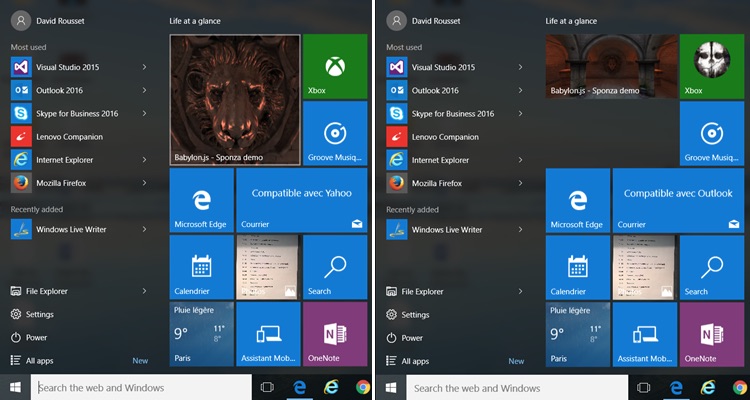
Task: Open the Xbox tile in the left Start menu
Action: tap(334, 65)
